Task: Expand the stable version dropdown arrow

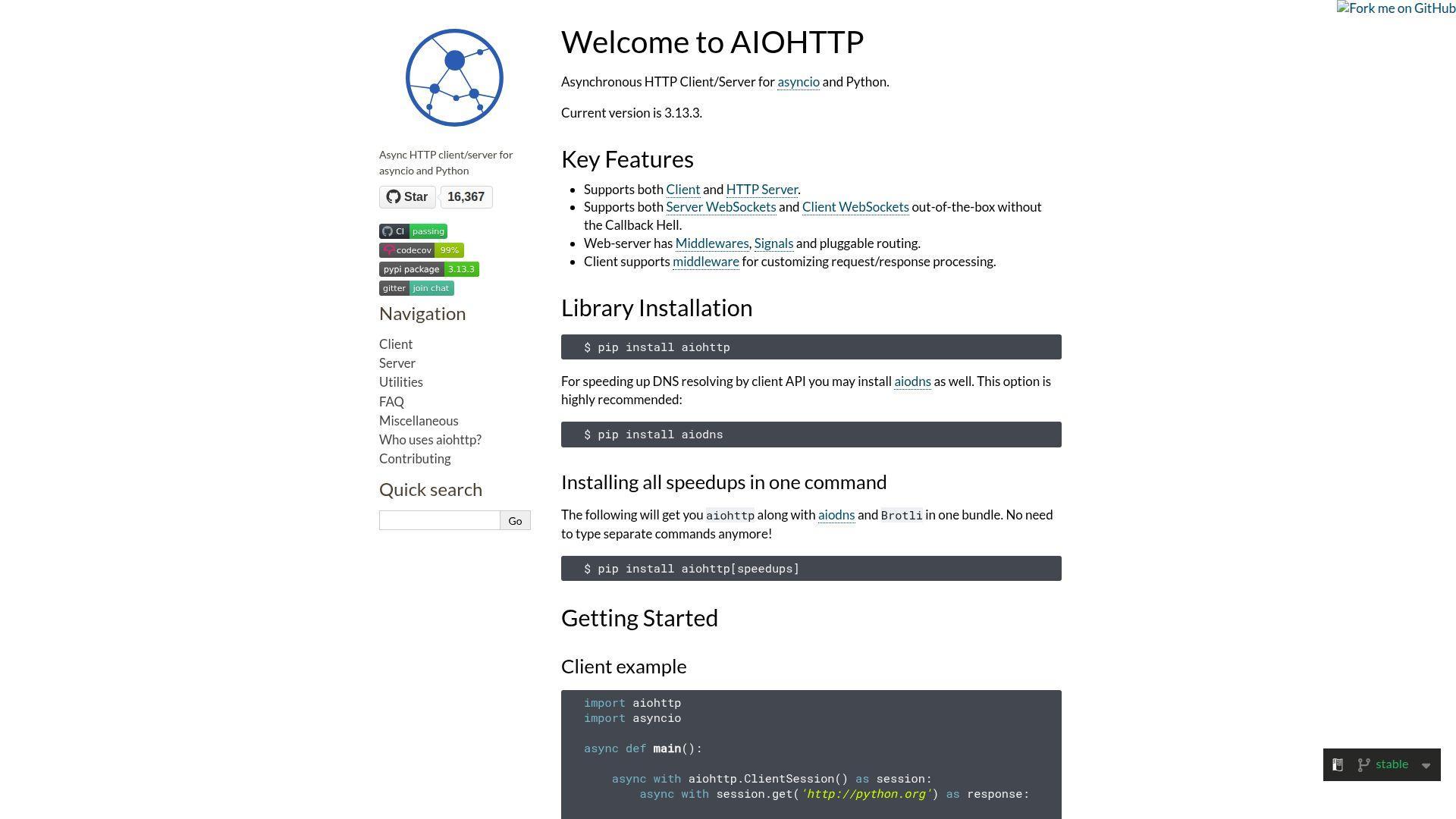Action: pos(1426,766)
